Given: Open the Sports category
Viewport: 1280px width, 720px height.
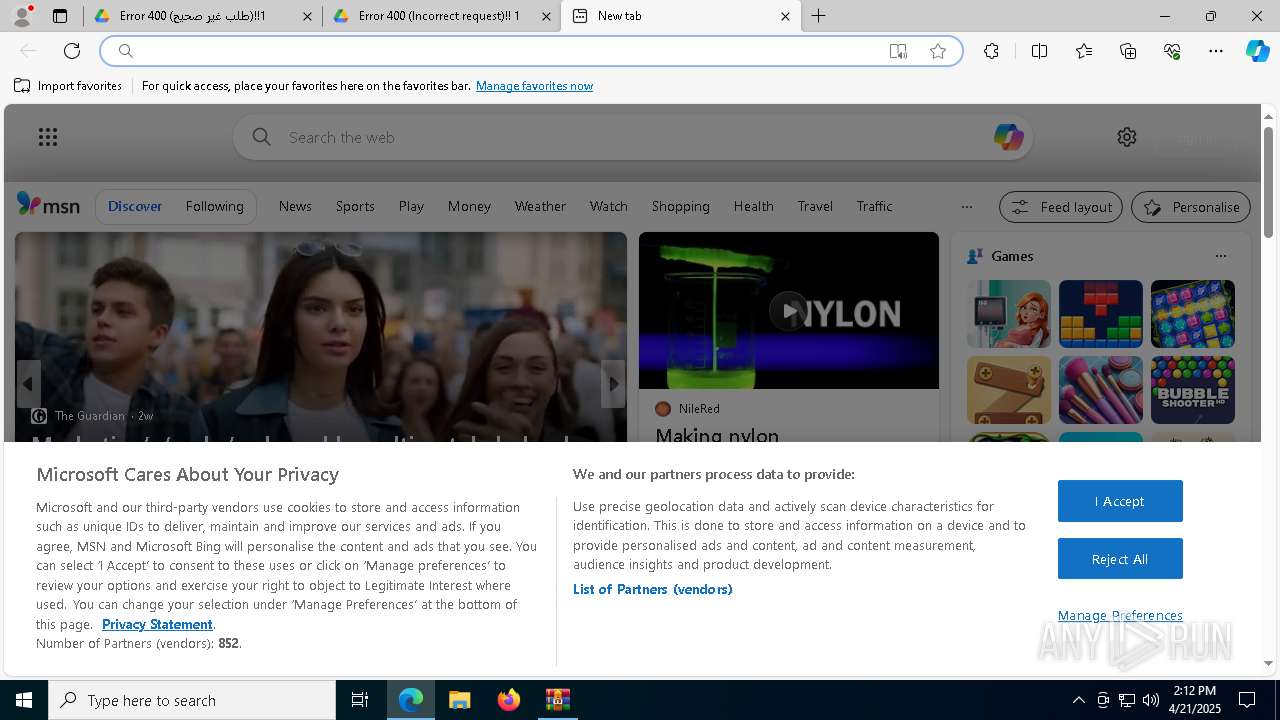Looking at the screenshot, I should coord(355,206).
